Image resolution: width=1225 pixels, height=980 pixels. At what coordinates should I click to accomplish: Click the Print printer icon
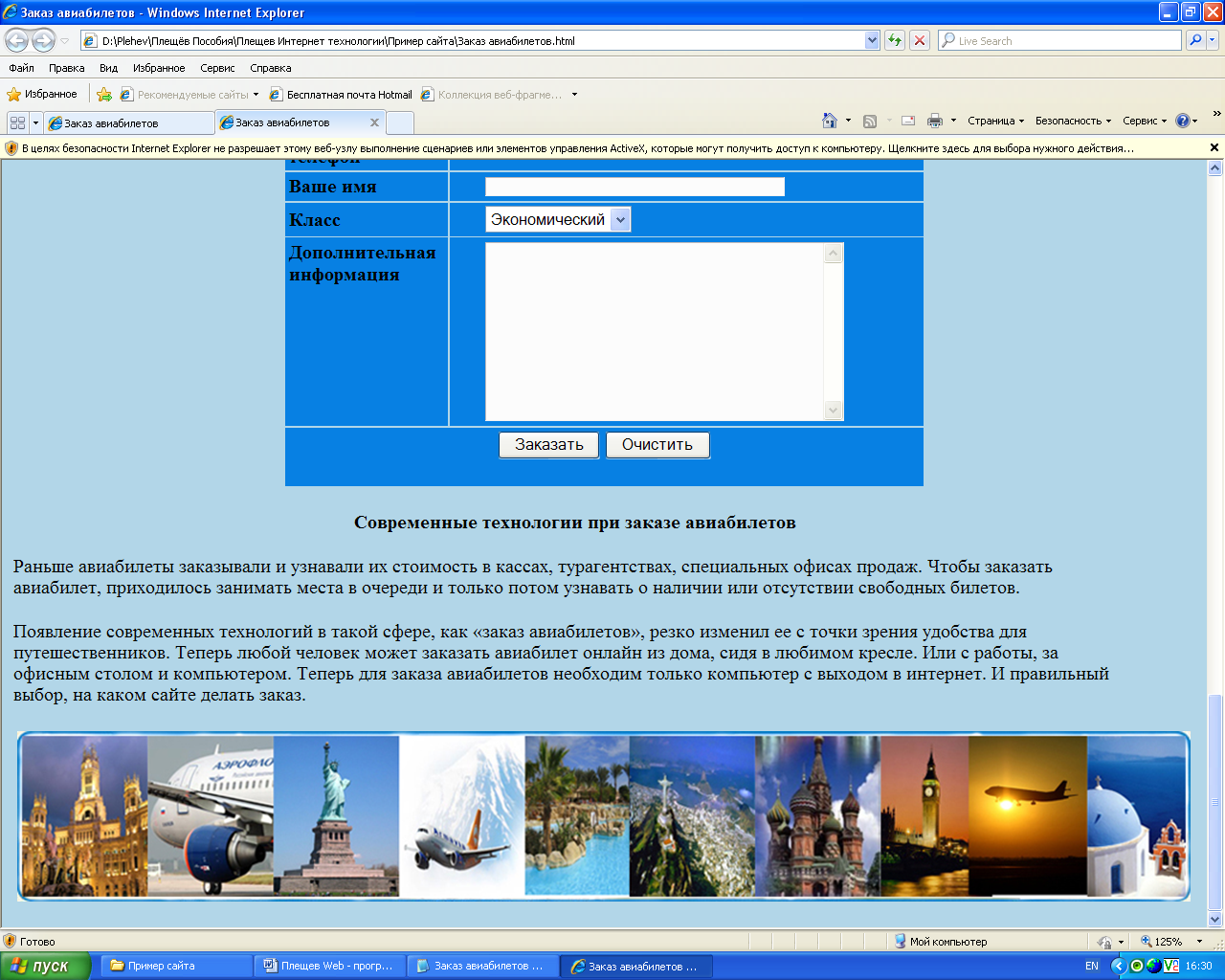pyautogui.click(x=935, y=121)
